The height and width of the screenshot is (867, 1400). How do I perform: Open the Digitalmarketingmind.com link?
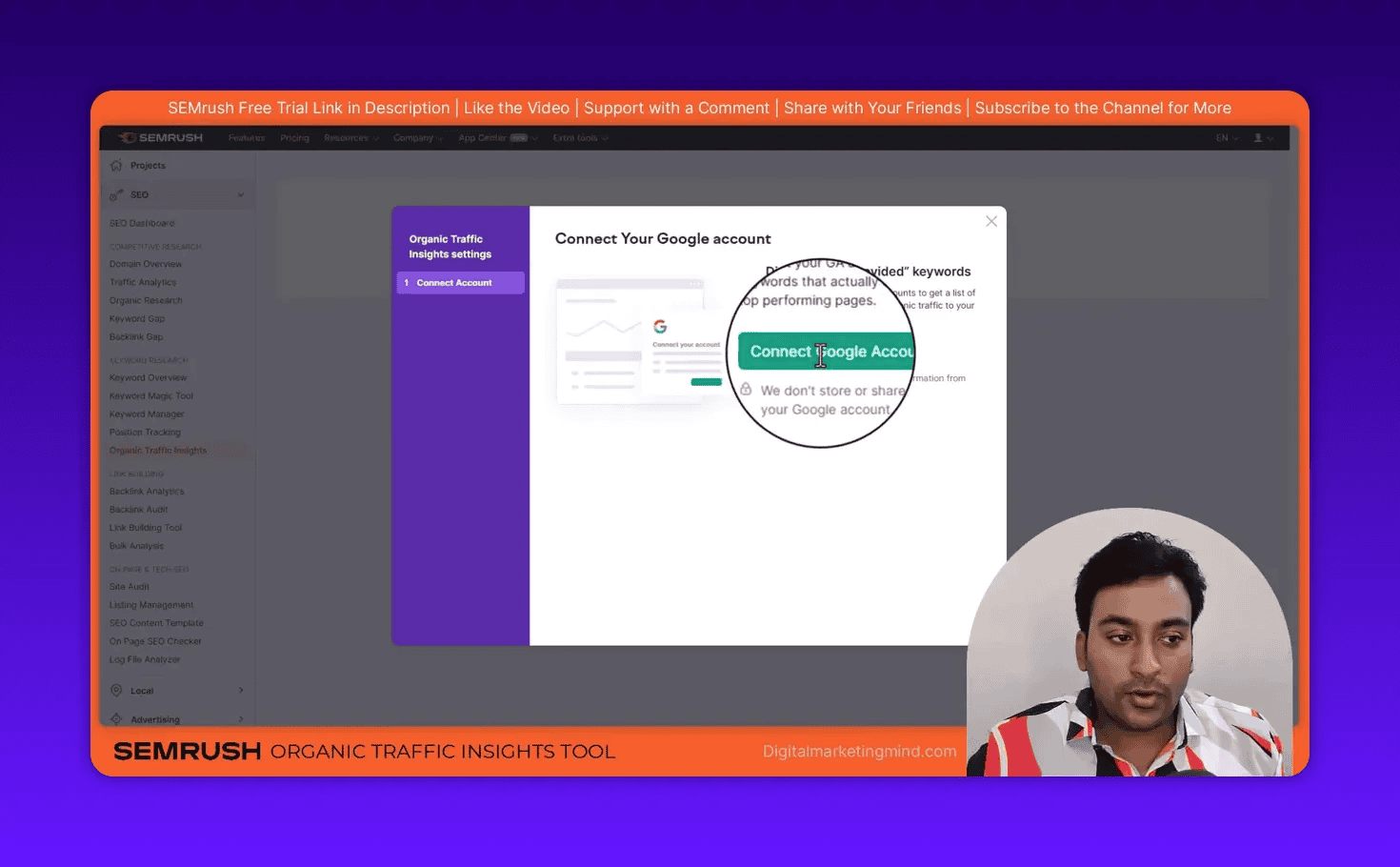(x=859, y=751)
